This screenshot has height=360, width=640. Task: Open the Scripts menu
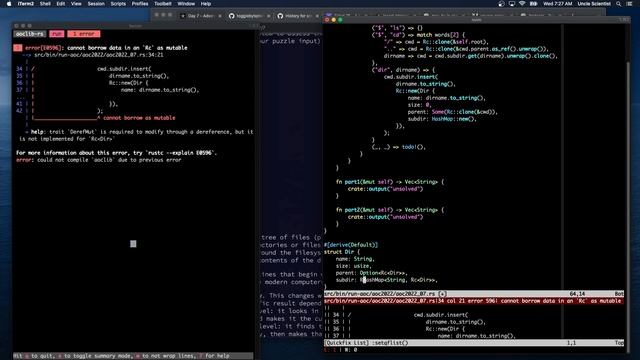tap(118, 4)
